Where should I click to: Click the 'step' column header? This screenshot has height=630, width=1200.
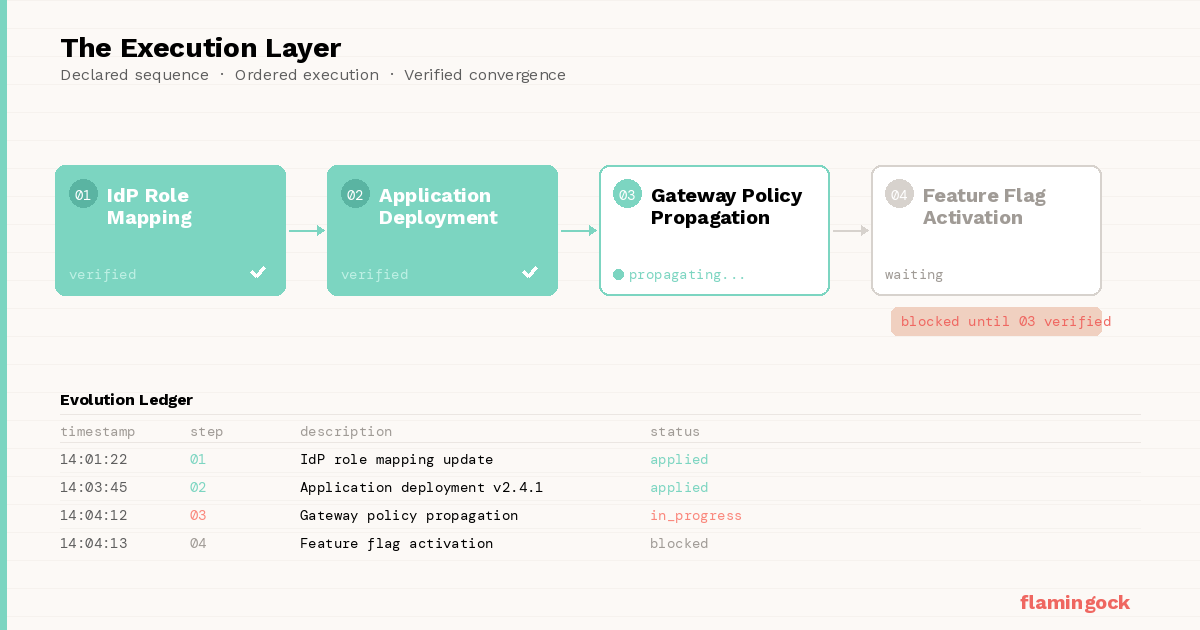207,432
